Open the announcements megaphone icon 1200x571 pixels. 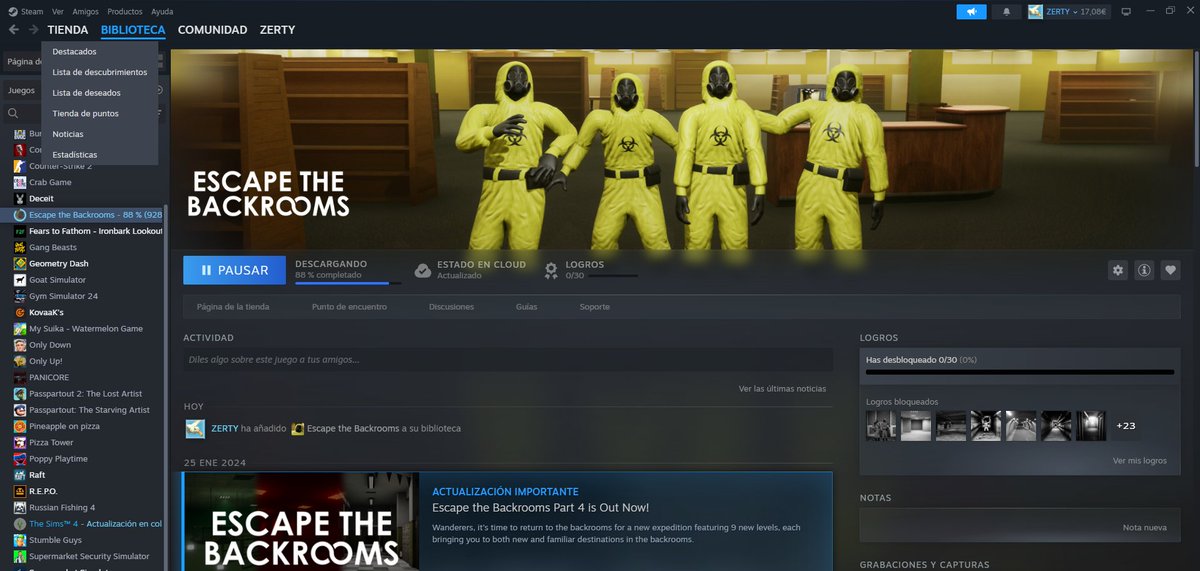[971, 12]
